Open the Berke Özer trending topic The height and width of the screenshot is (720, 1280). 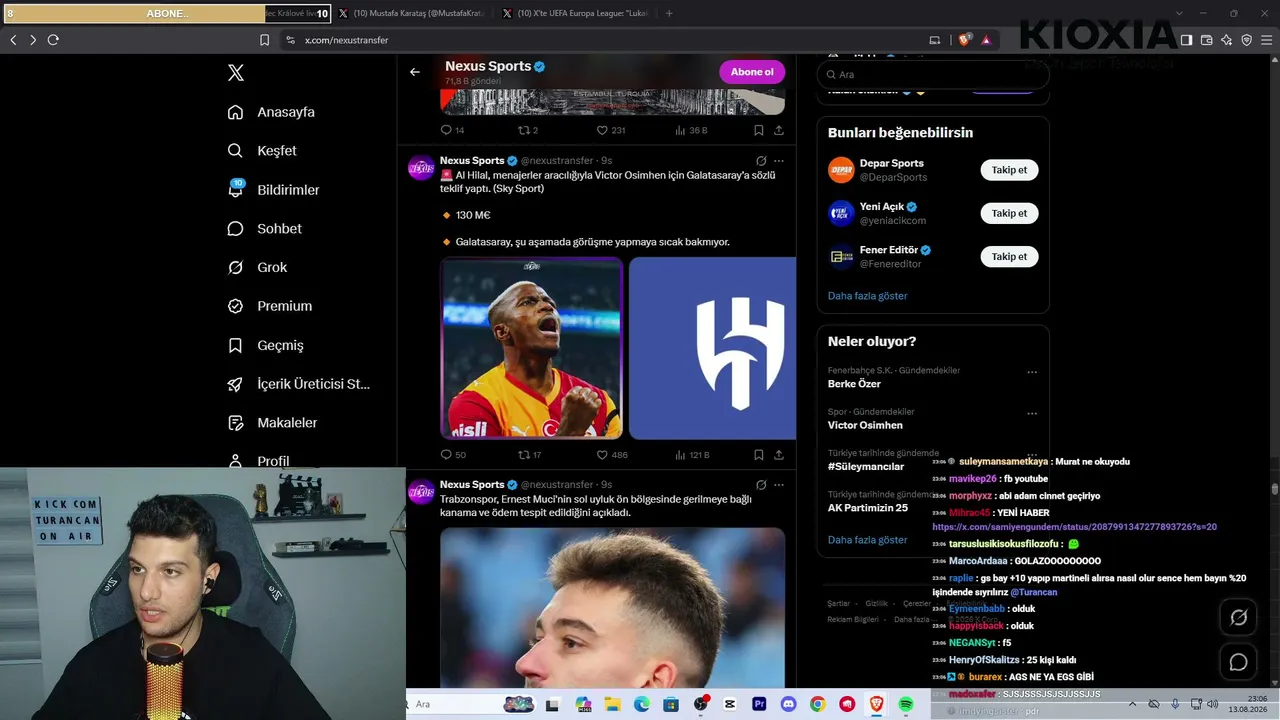[854, 384]
